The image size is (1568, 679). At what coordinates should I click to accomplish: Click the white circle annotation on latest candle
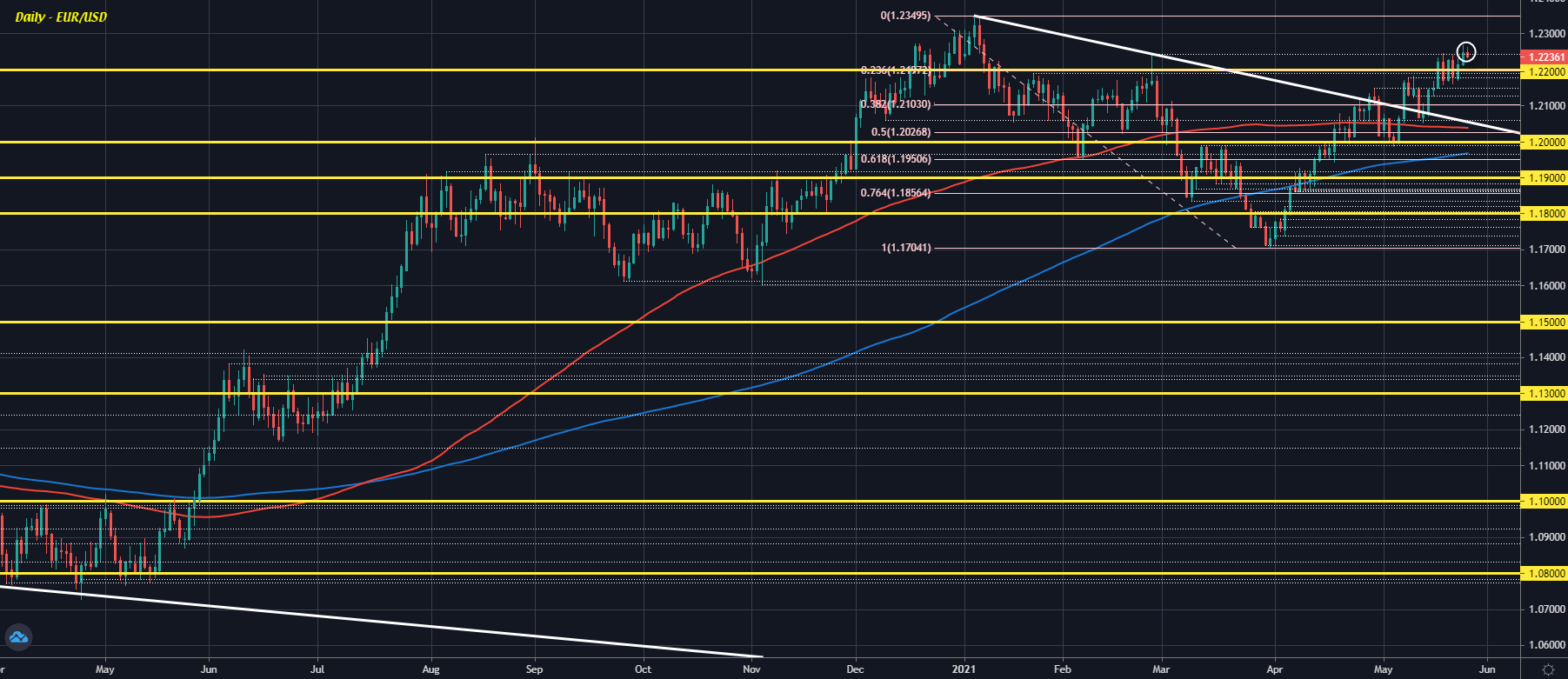1466,52
